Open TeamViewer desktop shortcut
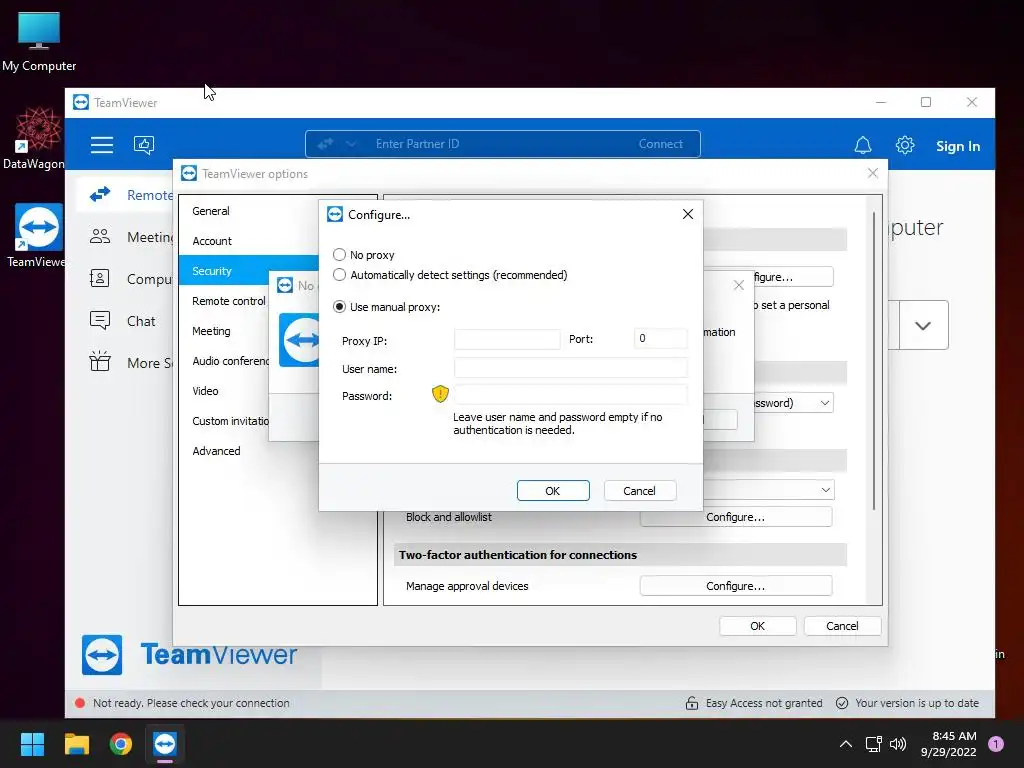 (x=37, y=236)
